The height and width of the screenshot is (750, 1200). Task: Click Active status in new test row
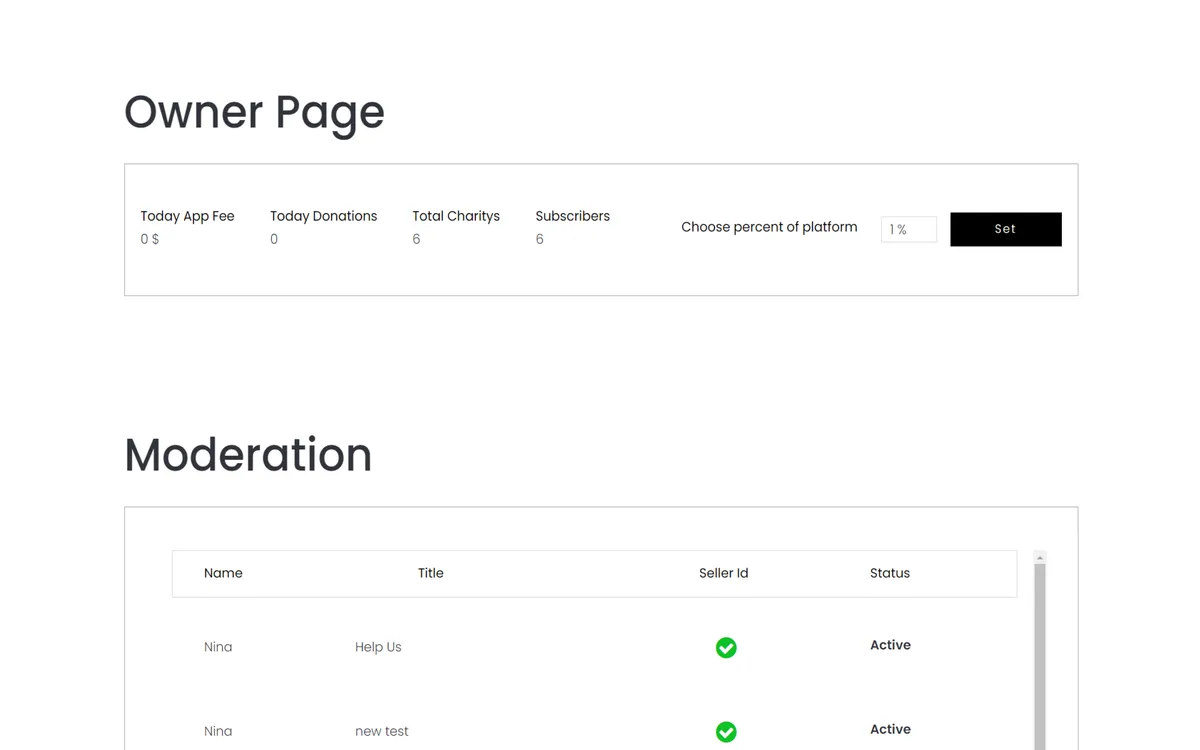tap(890, 729)
